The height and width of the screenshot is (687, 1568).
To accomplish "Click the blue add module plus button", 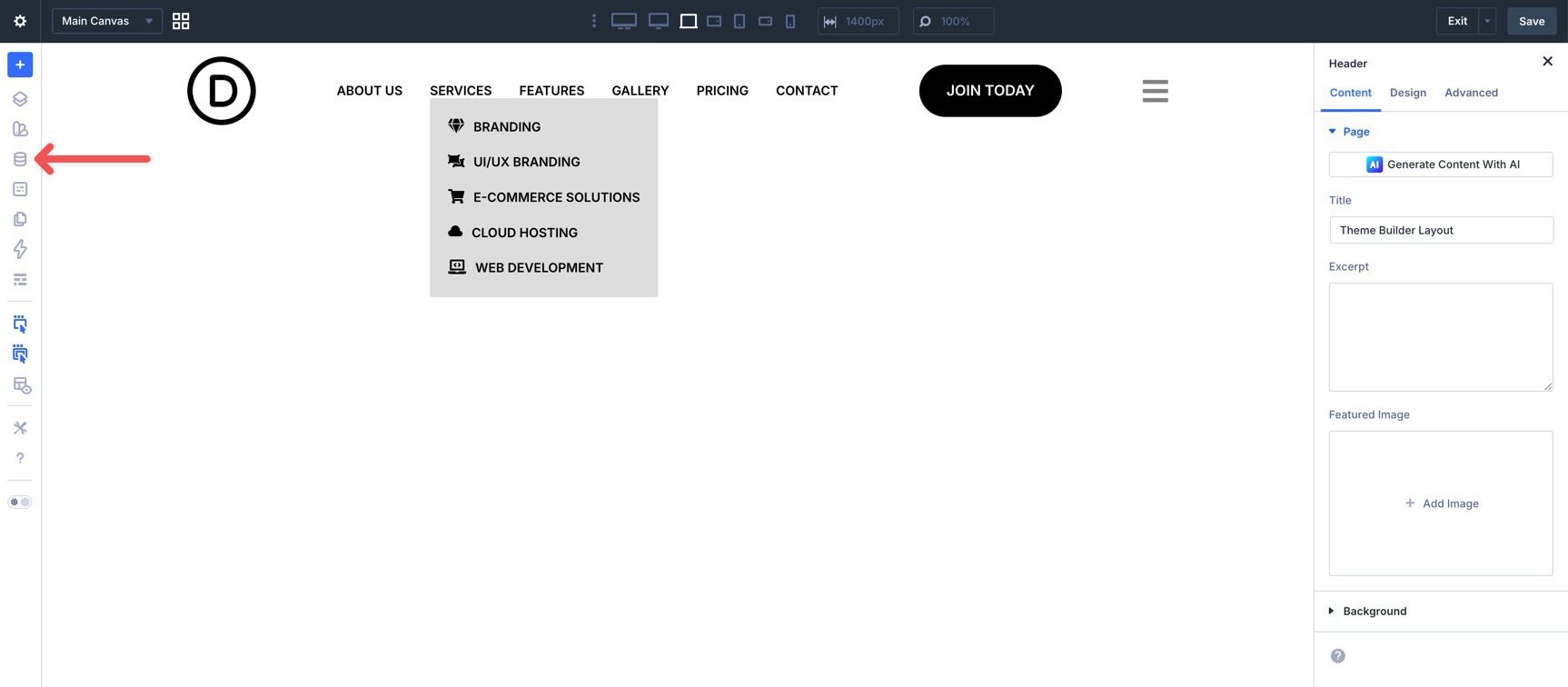I will [20, 65].
